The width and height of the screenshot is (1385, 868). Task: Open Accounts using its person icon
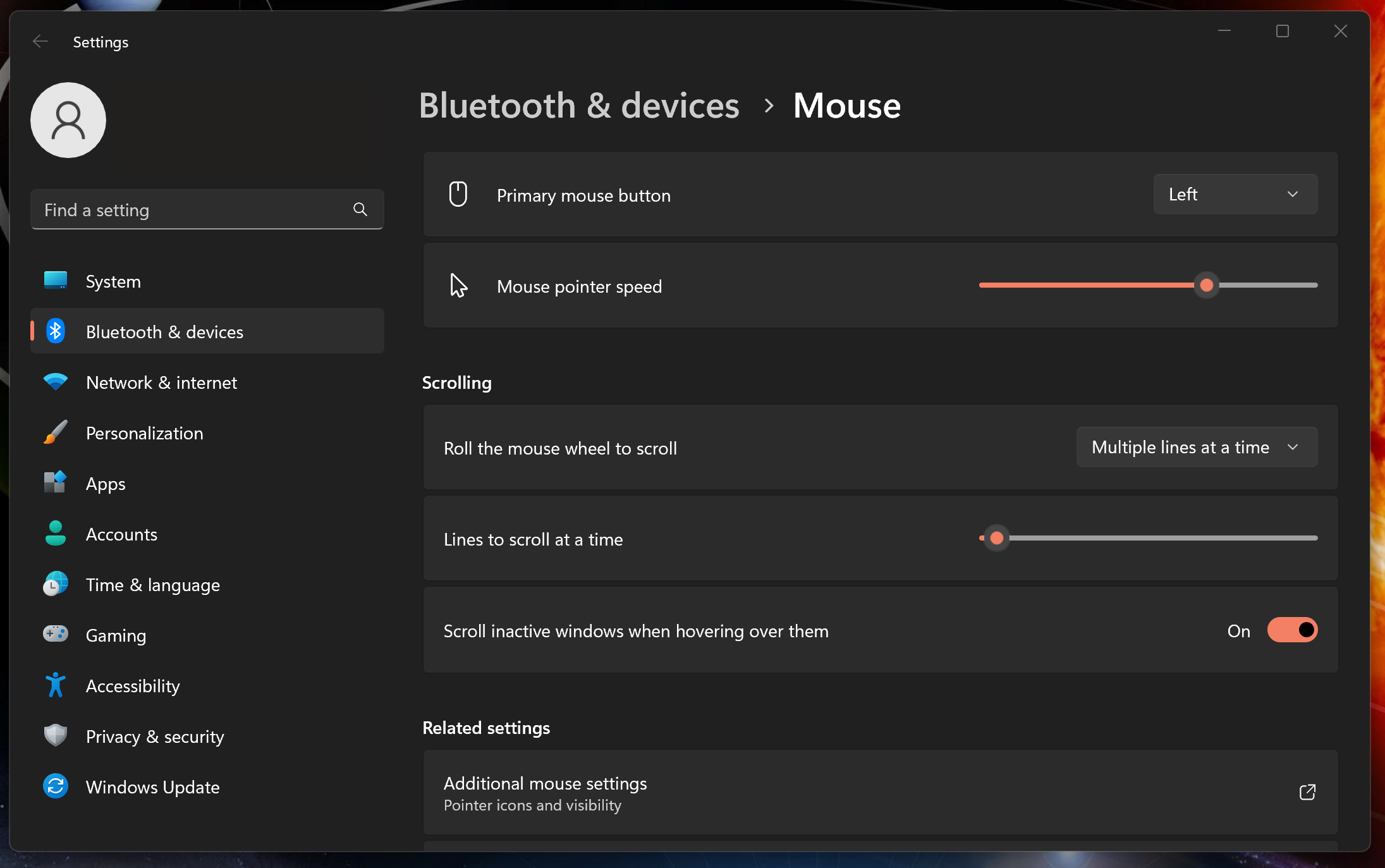pyautogui.click(x=56, y=534)
